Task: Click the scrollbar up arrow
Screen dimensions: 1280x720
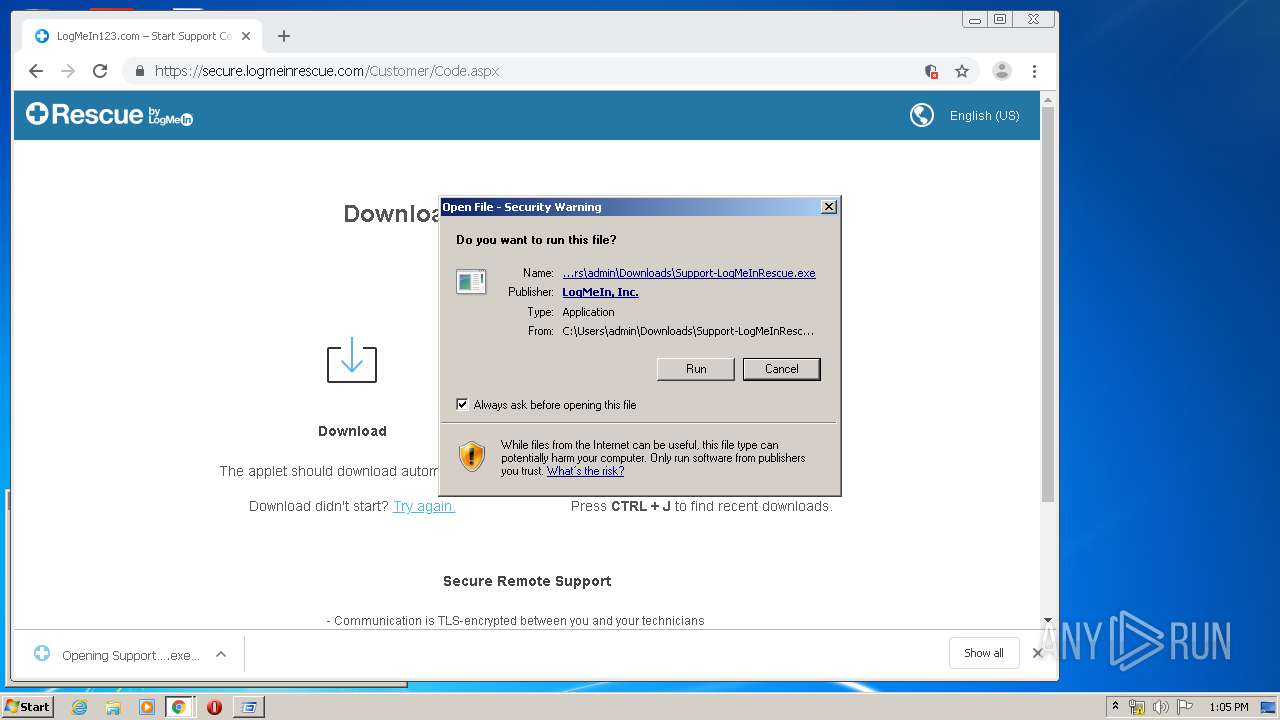Action: [1048, 100]
